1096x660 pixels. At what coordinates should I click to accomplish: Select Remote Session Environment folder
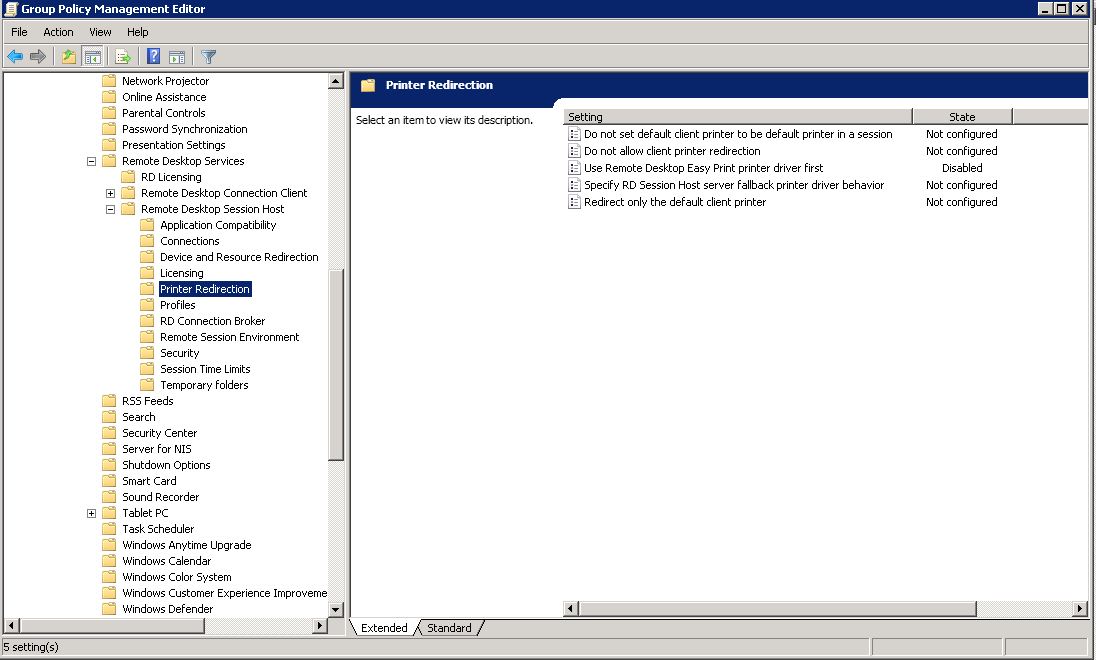pyautogui.click(x=229, y=337)
